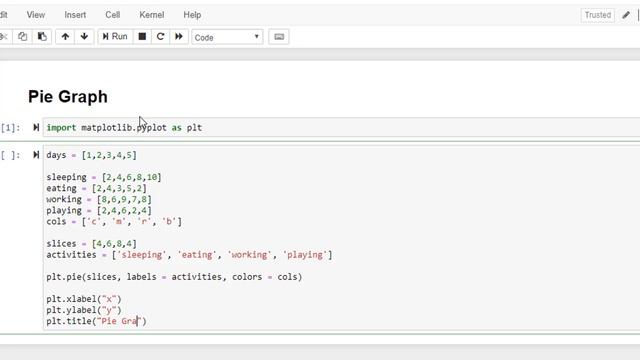This screenshot has height=360, width=640.
Task: Run the days cell via its run icon
Action: 36,155
